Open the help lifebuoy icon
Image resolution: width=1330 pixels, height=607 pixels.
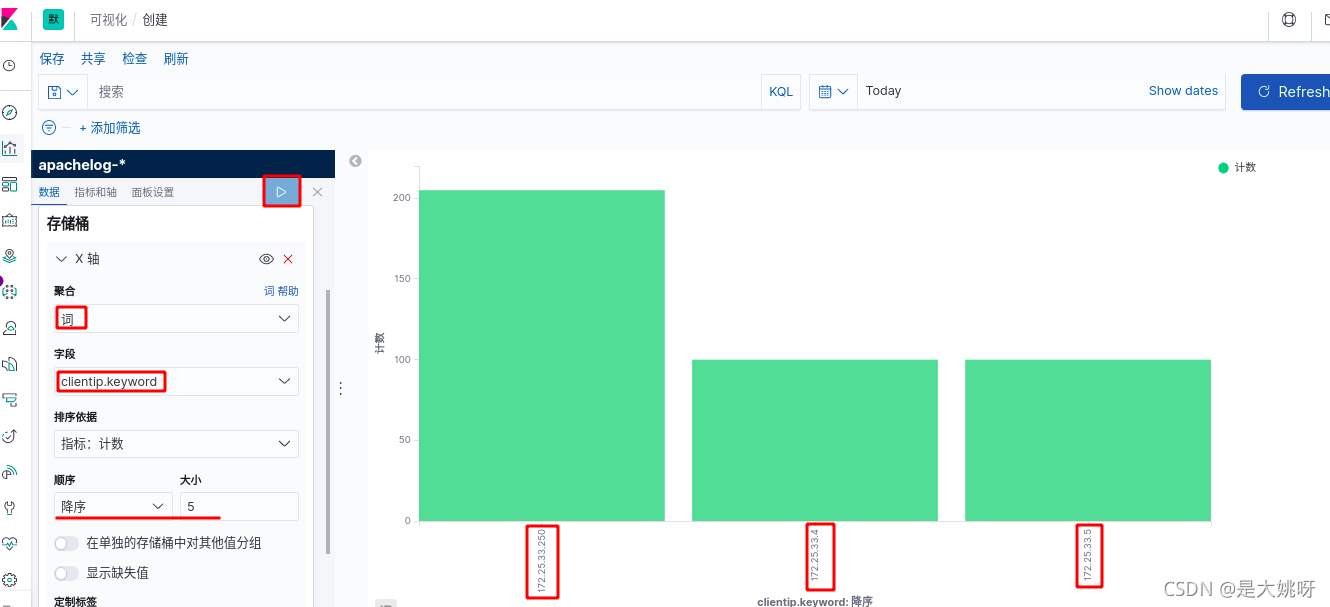1289,20
